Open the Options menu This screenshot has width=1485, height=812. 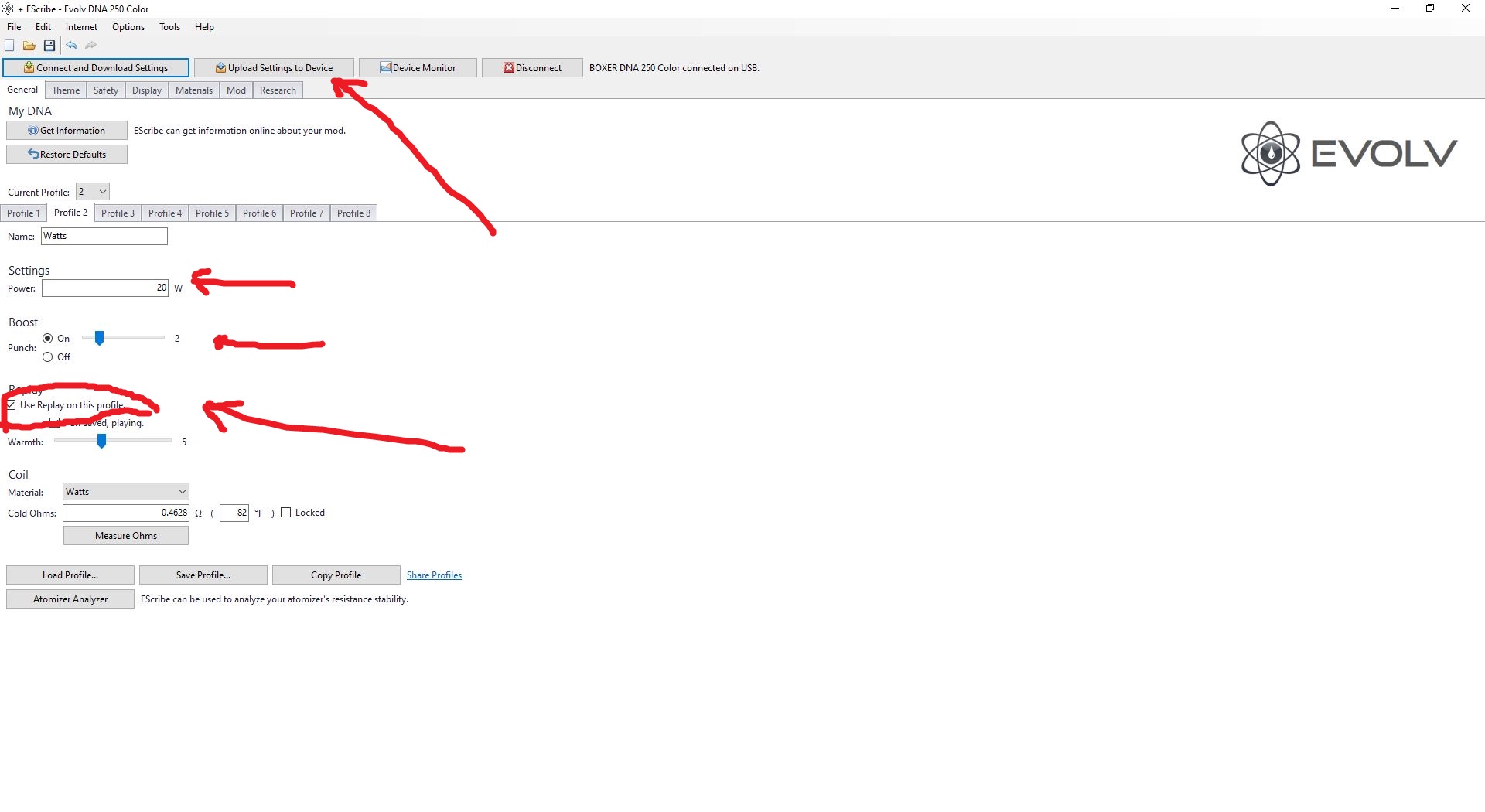click(x=128, y=27)
